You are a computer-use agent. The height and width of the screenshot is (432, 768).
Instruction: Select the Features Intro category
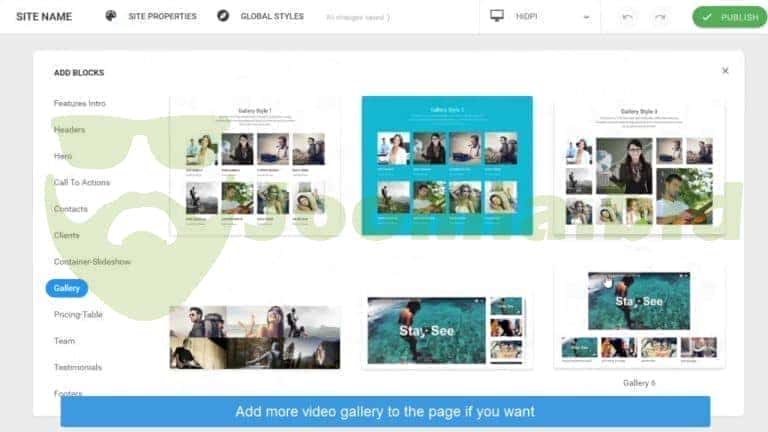click(x=79, y=103)
